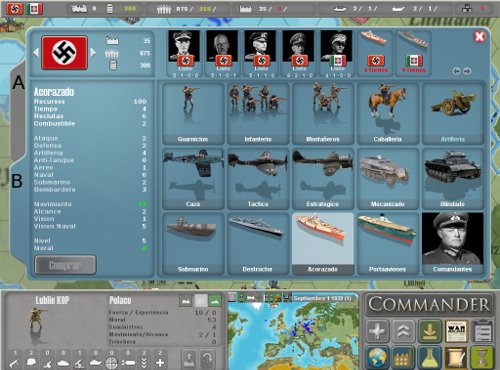Open the factory production button
The width and height of the screenshot is (500, 370).
403,357
